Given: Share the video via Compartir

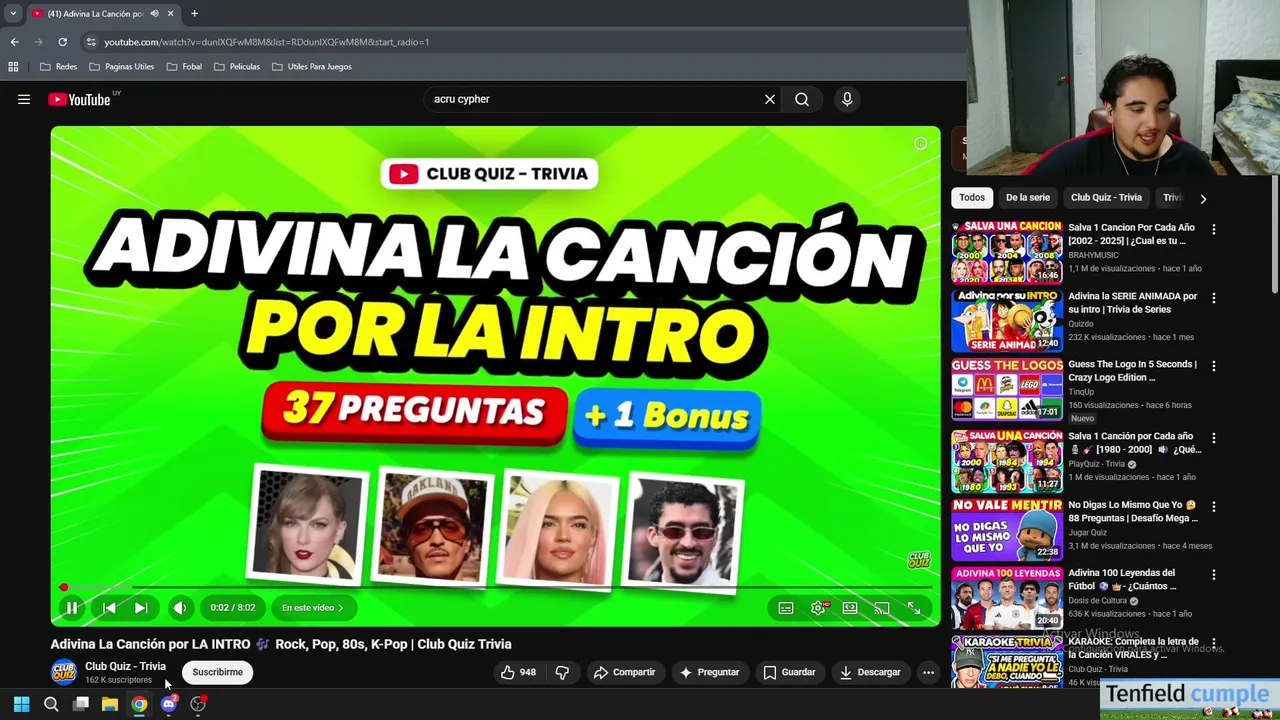Looking at the screenshot, I should point(624,672).
